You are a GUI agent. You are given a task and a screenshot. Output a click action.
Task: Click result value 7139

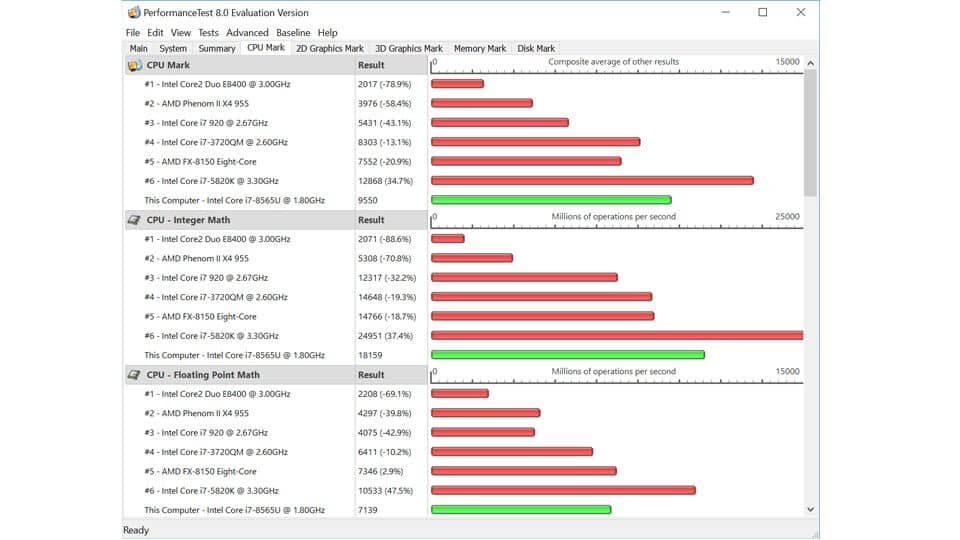click(367, 510)
